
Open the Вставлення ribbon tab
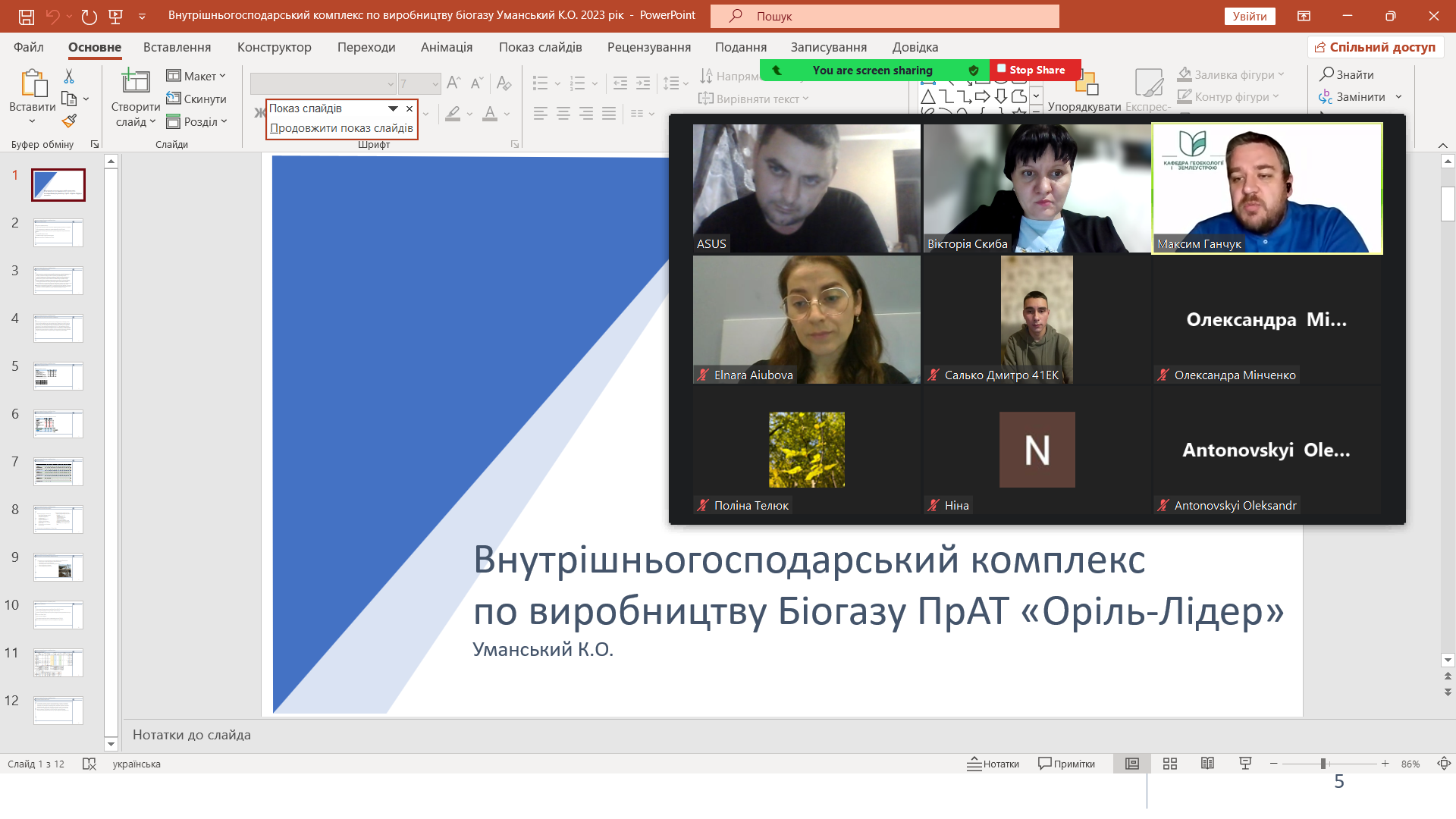pyautogui.click(x=177, y=47)
